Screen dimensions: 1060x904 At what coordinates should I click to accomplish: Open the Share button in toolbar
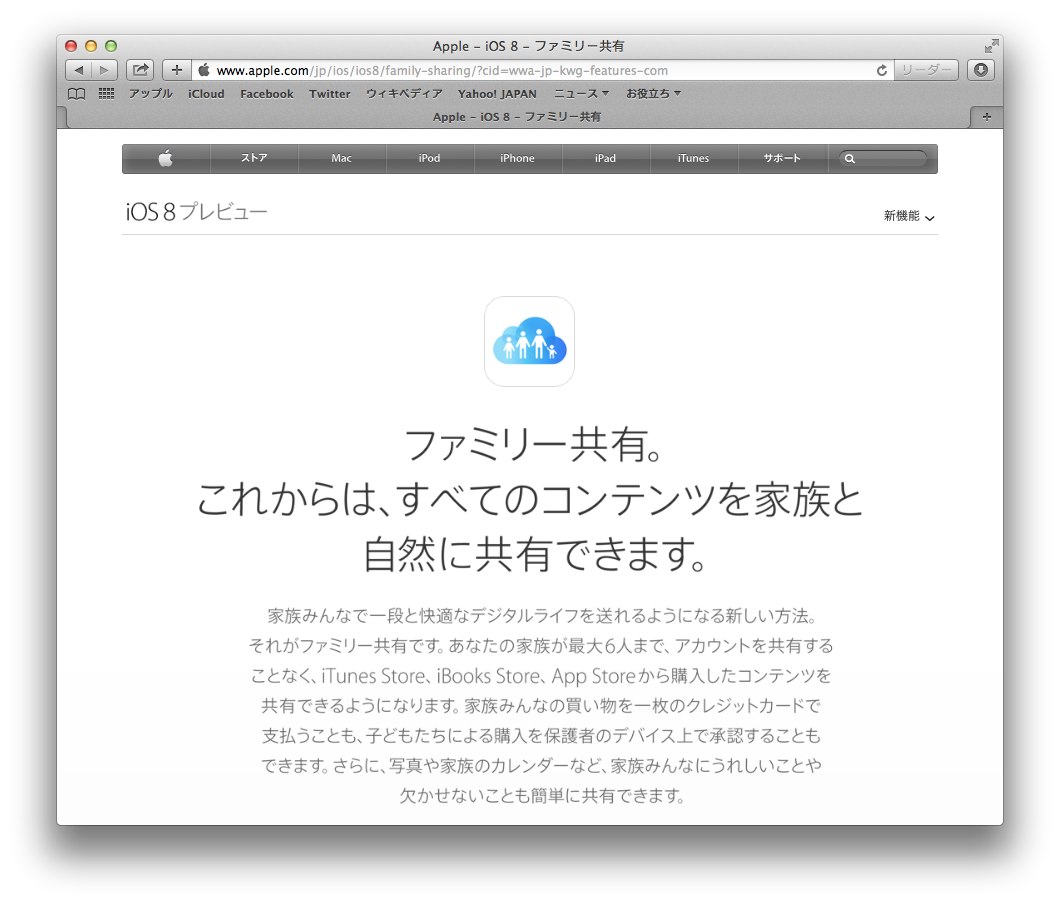(x=140, y=70)
